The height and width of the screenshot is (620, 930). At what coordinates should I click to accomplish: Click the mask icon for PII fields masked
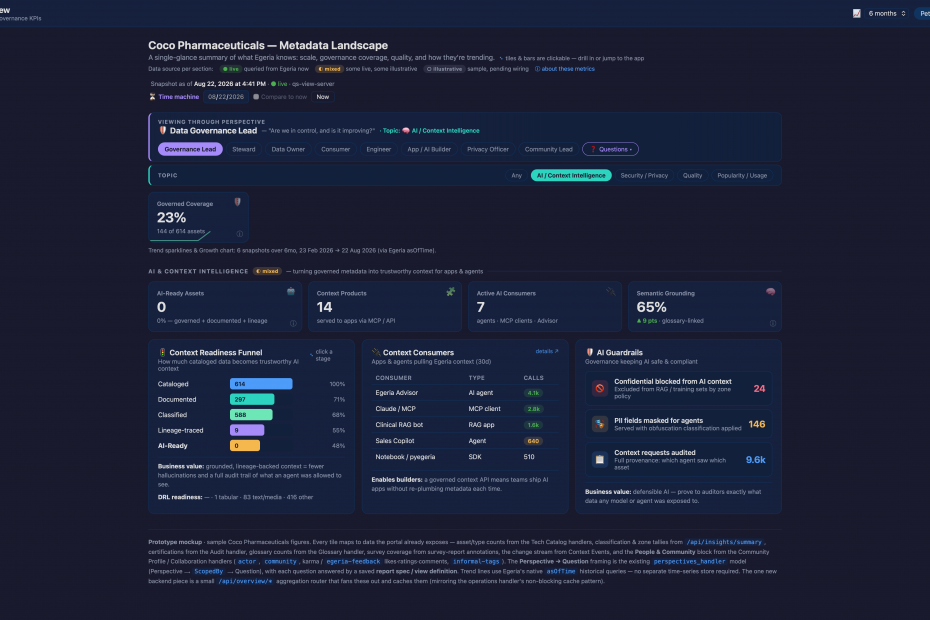(600, 424)
